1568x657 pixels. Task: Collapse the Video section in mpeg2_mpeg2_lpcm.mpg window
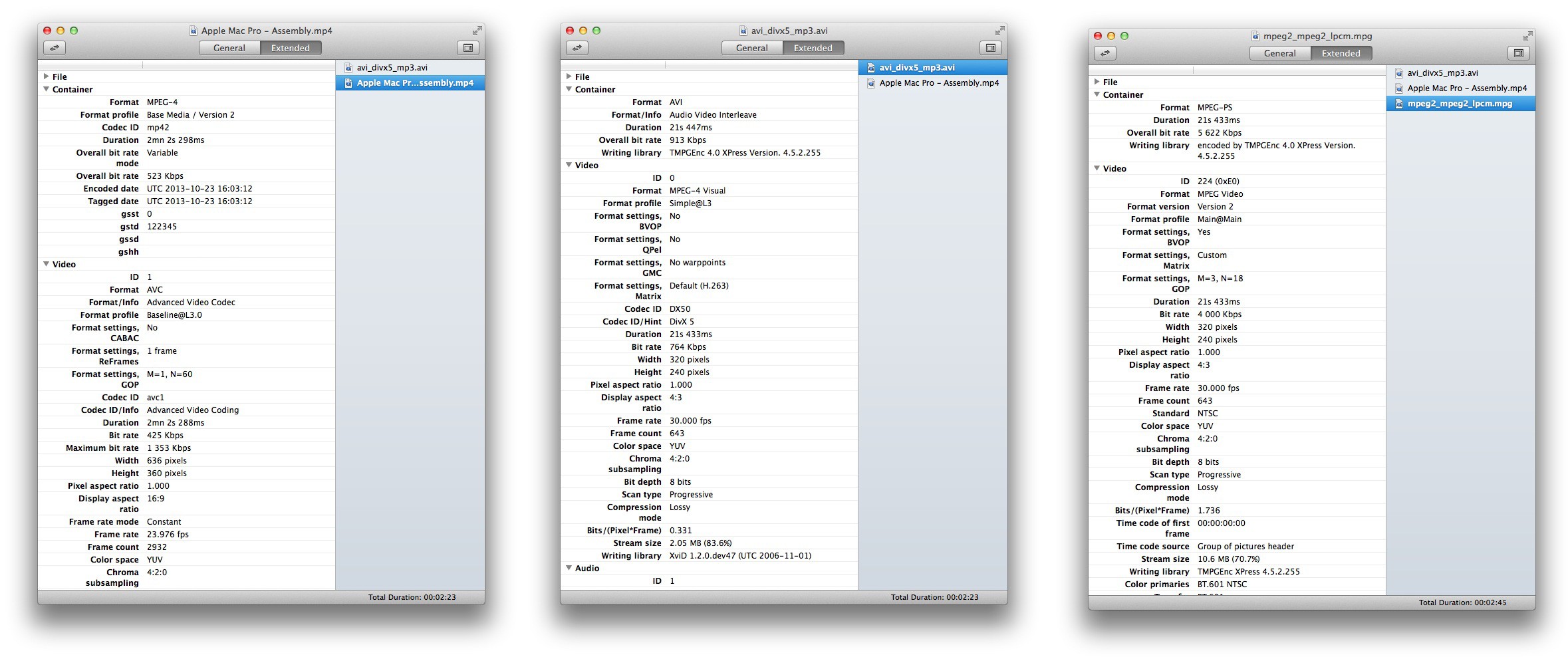pos(1097,168)
